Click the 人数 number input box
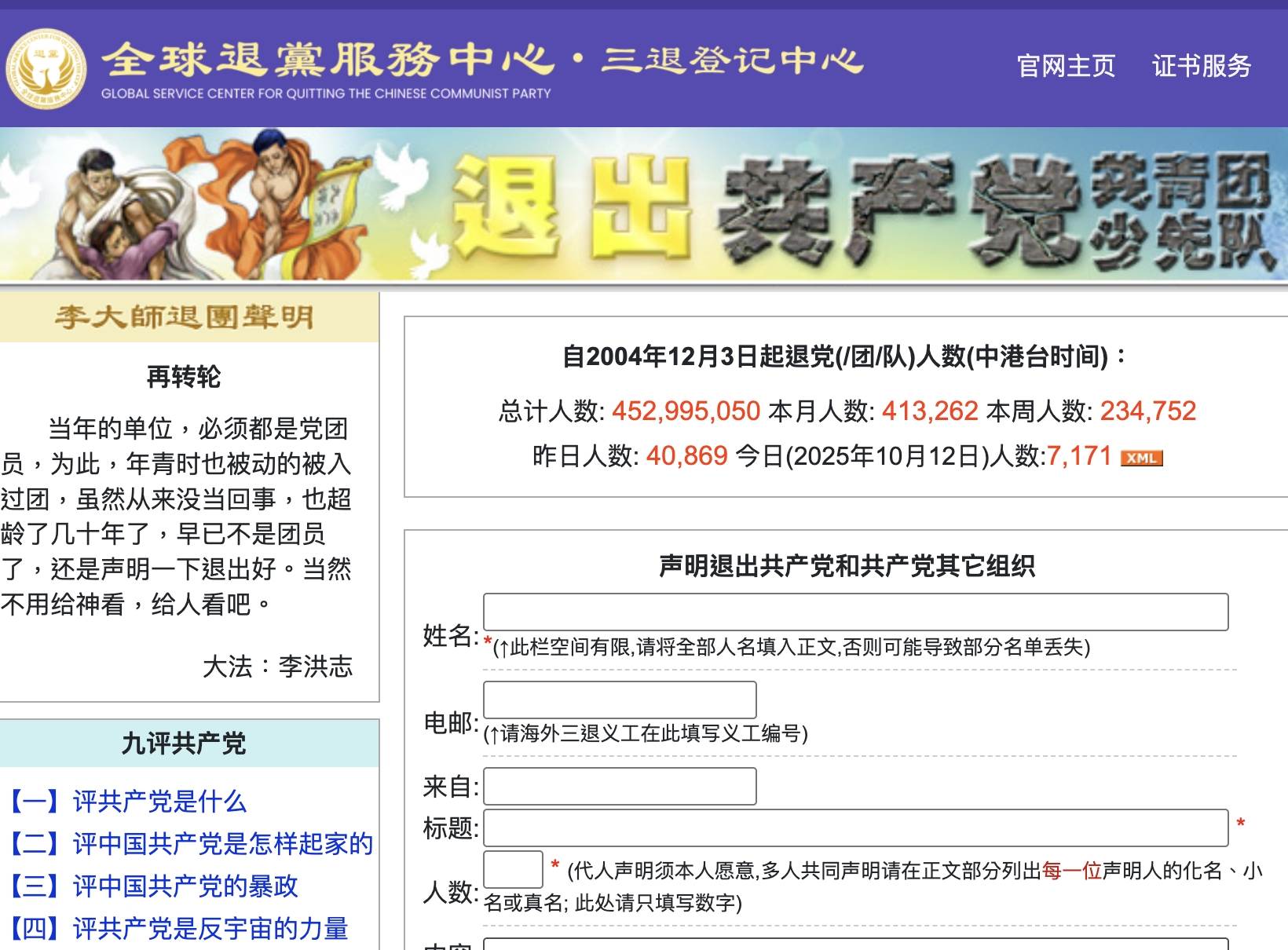 point(512,867)
